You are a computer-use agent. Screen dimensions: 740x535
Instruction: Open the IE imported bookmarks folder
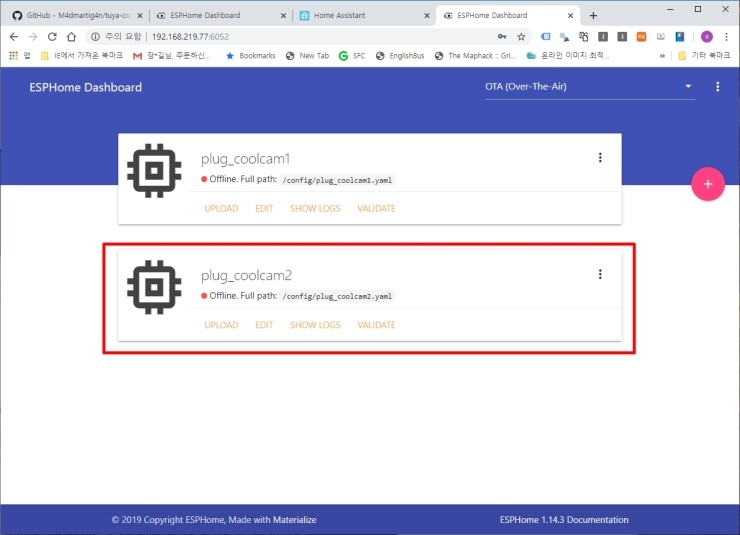coord(82,56)
